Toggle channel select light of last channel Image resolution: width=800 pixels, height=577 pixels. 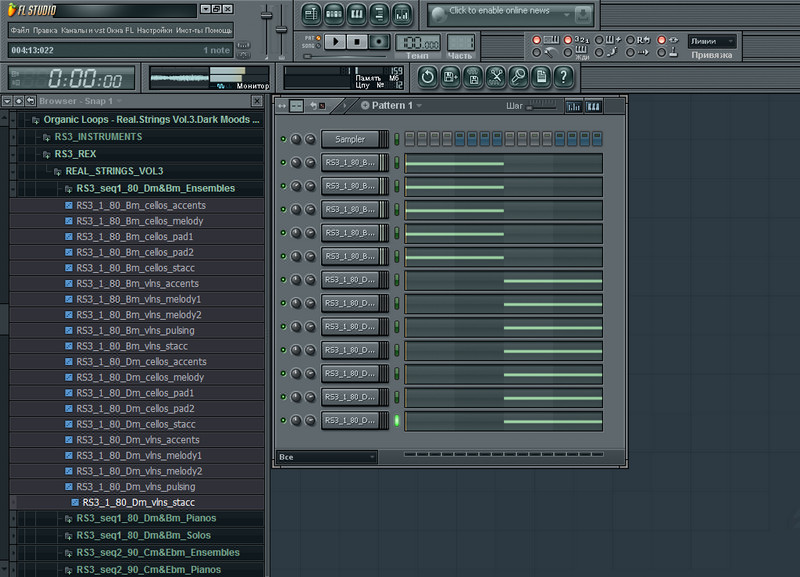[396, 421]
